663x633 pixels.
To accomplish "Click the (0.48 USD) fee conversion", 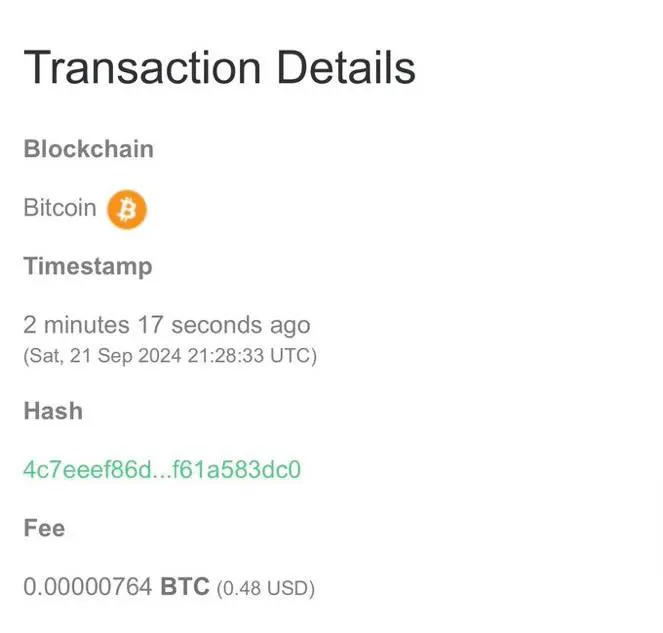I will (x=266, y=588).
